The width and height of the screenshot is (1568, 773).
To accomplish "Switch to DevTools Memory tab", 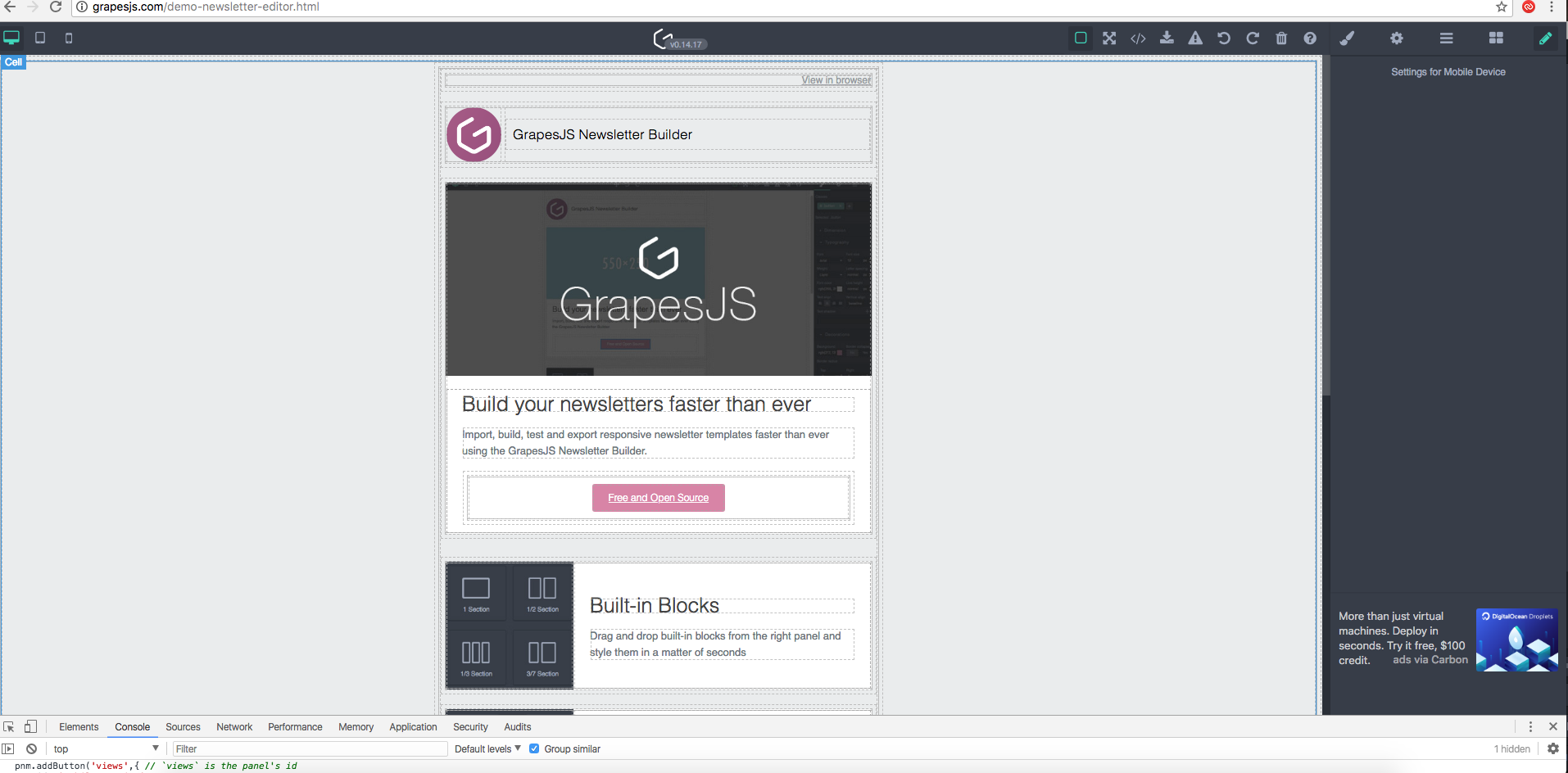I will tap(356, 727).
